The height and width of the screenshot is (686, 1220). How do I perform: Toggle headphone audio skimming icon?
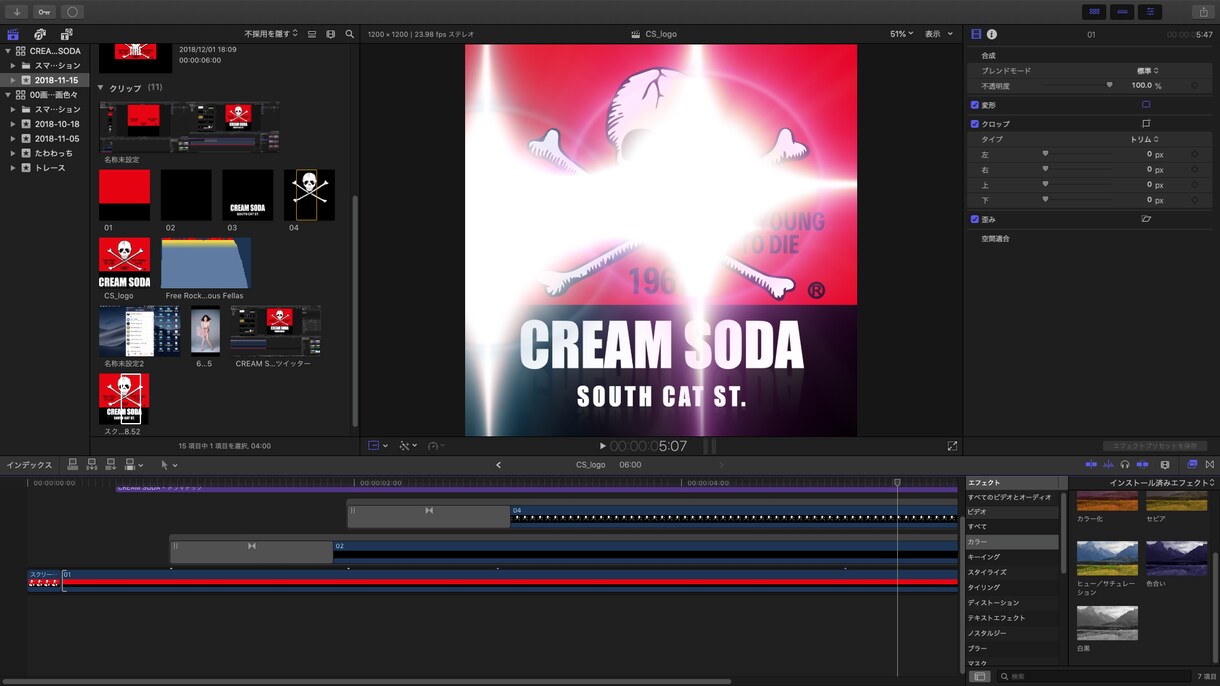pos(1125,465)
